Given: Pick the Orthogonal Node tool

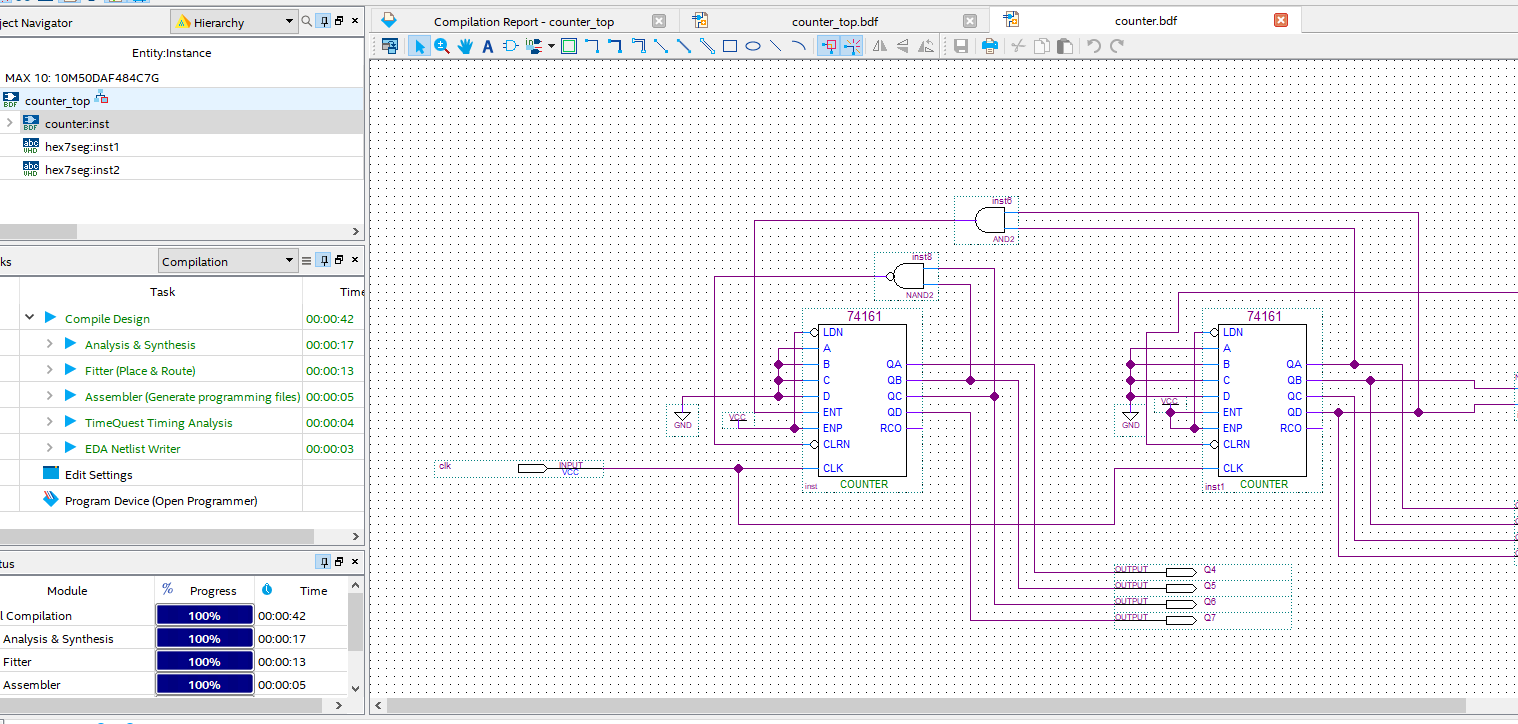Looking at the screenshot, I should click(592, 46).
